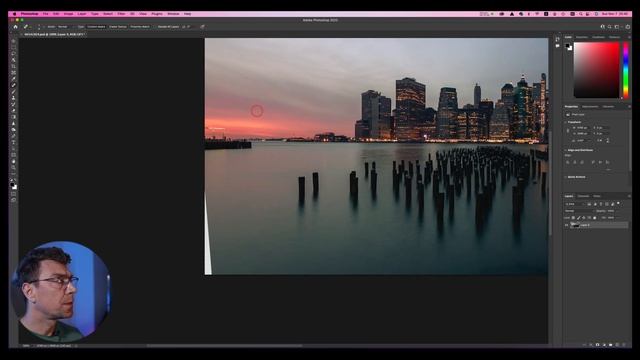Select the Brush tool

(x=13, y=92)
